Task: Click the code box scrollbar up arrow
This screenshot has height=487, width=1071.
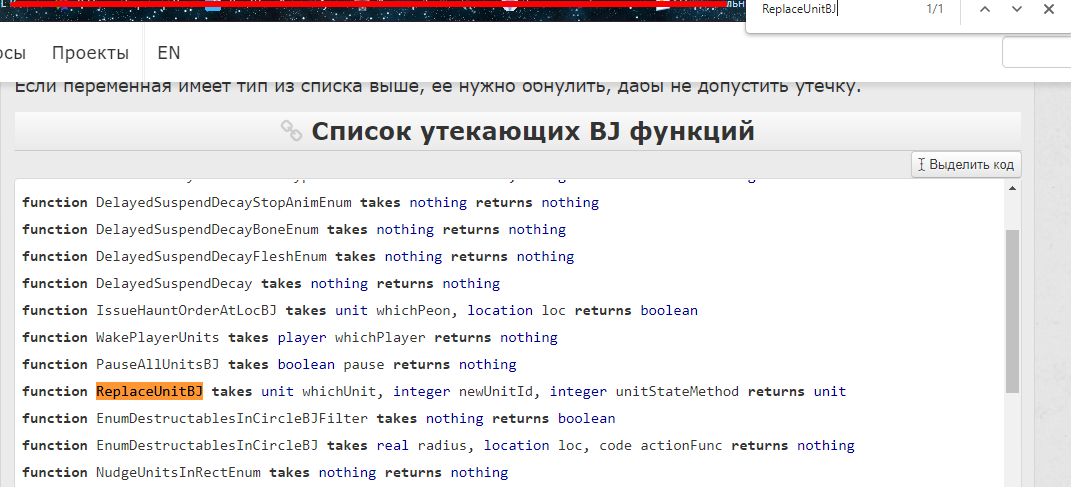Action: click(x=1013, y=187)
